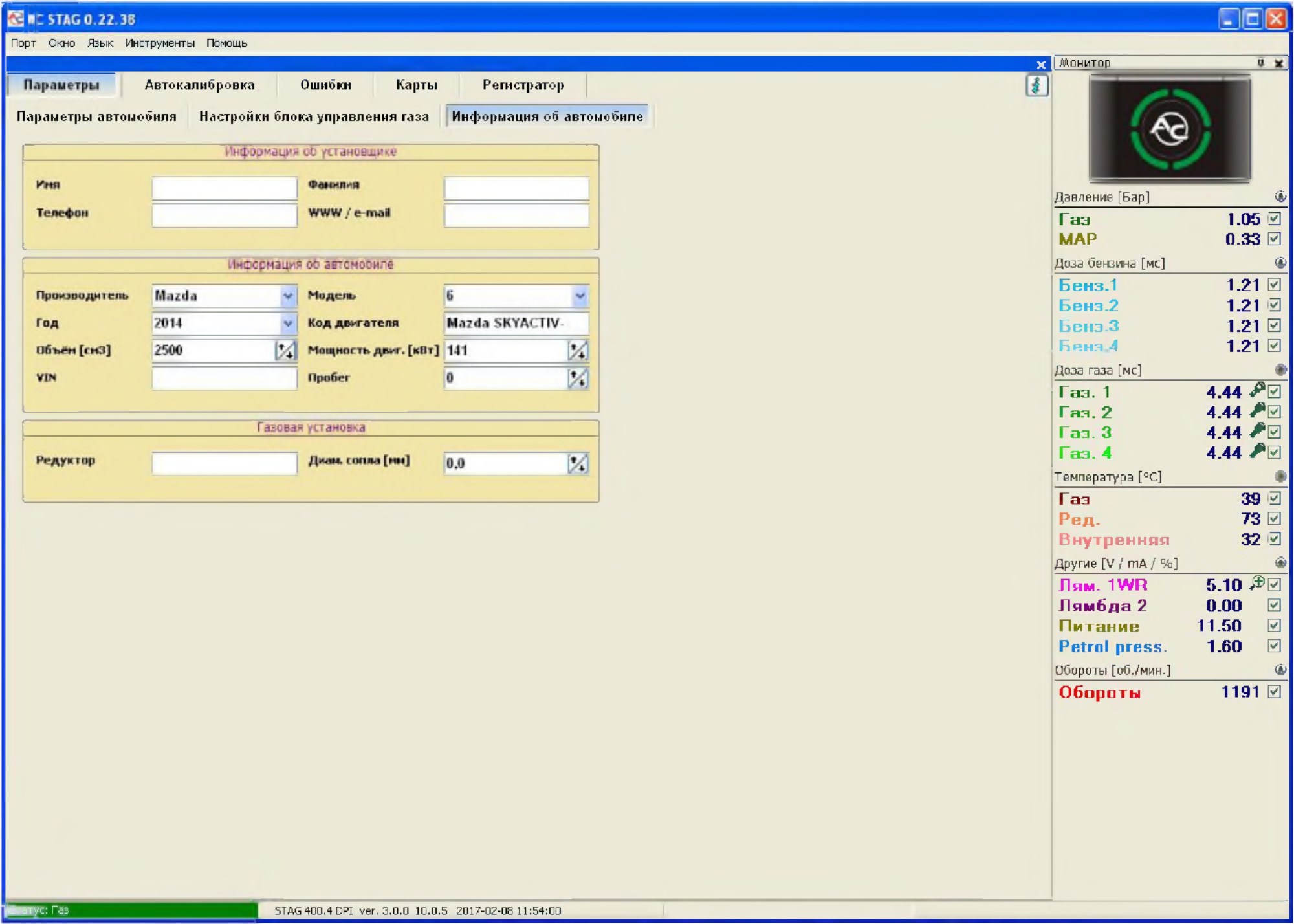This screenshot has width=1294, height=924.
Task: Click the Телефон input field
Action: click(225, 215)
